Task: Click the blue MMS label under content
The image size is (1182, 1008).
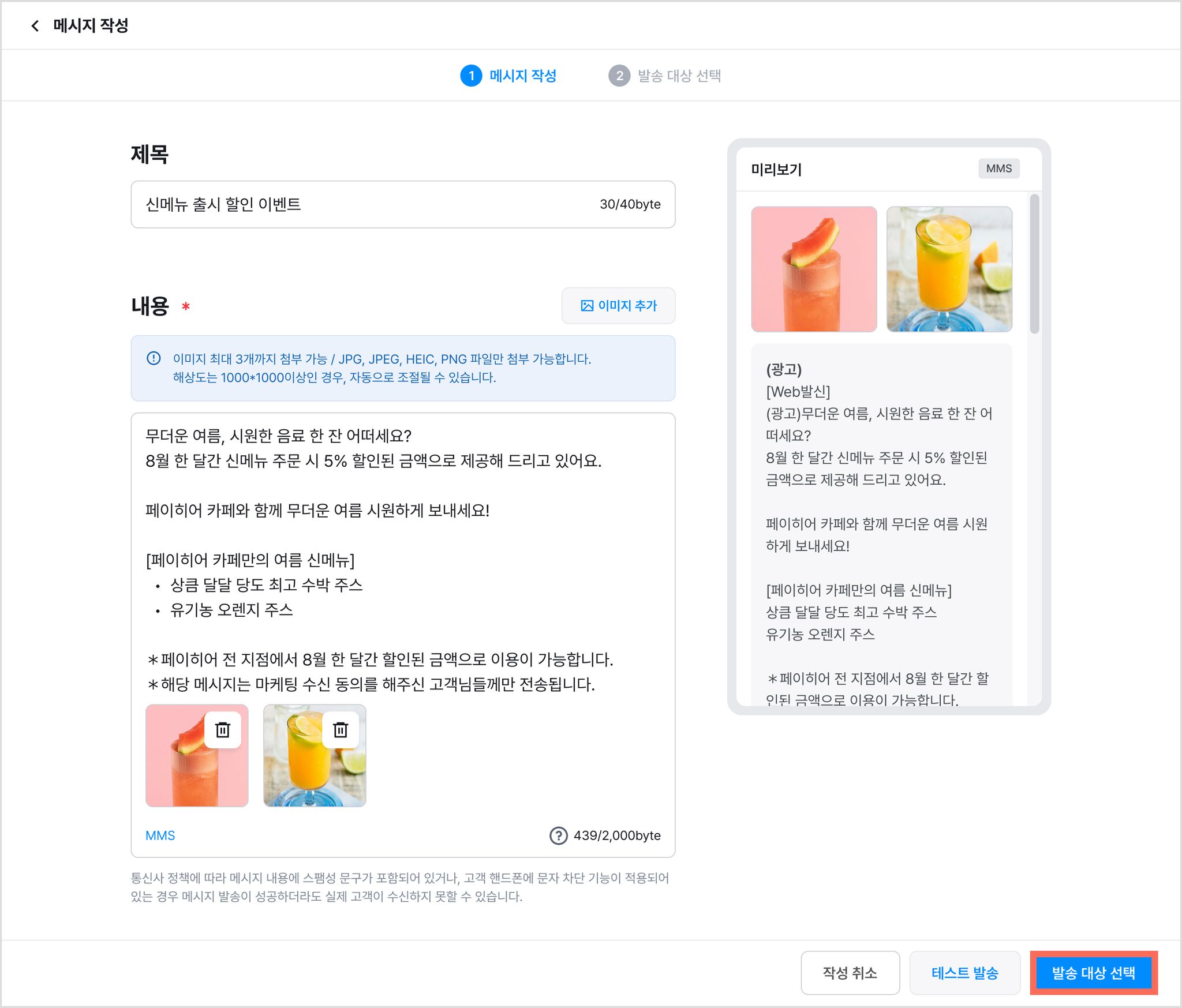Action: (160, 835)
